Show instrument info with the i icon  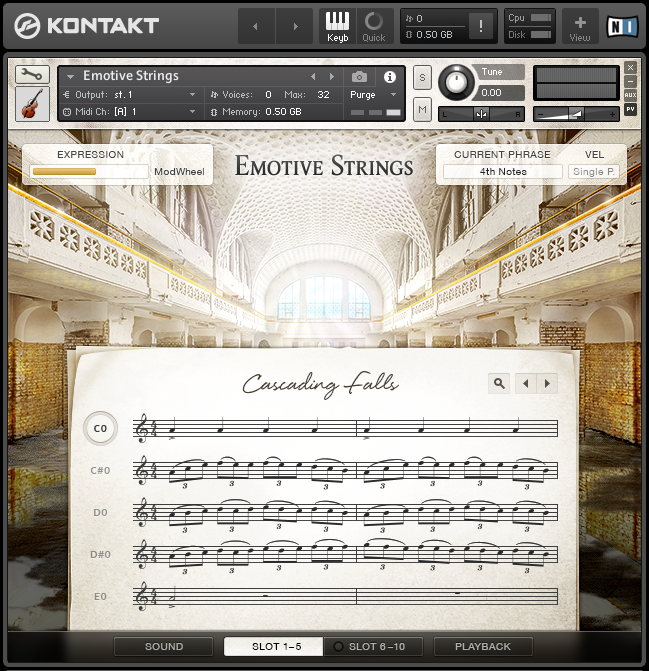[x=389, y=77]
